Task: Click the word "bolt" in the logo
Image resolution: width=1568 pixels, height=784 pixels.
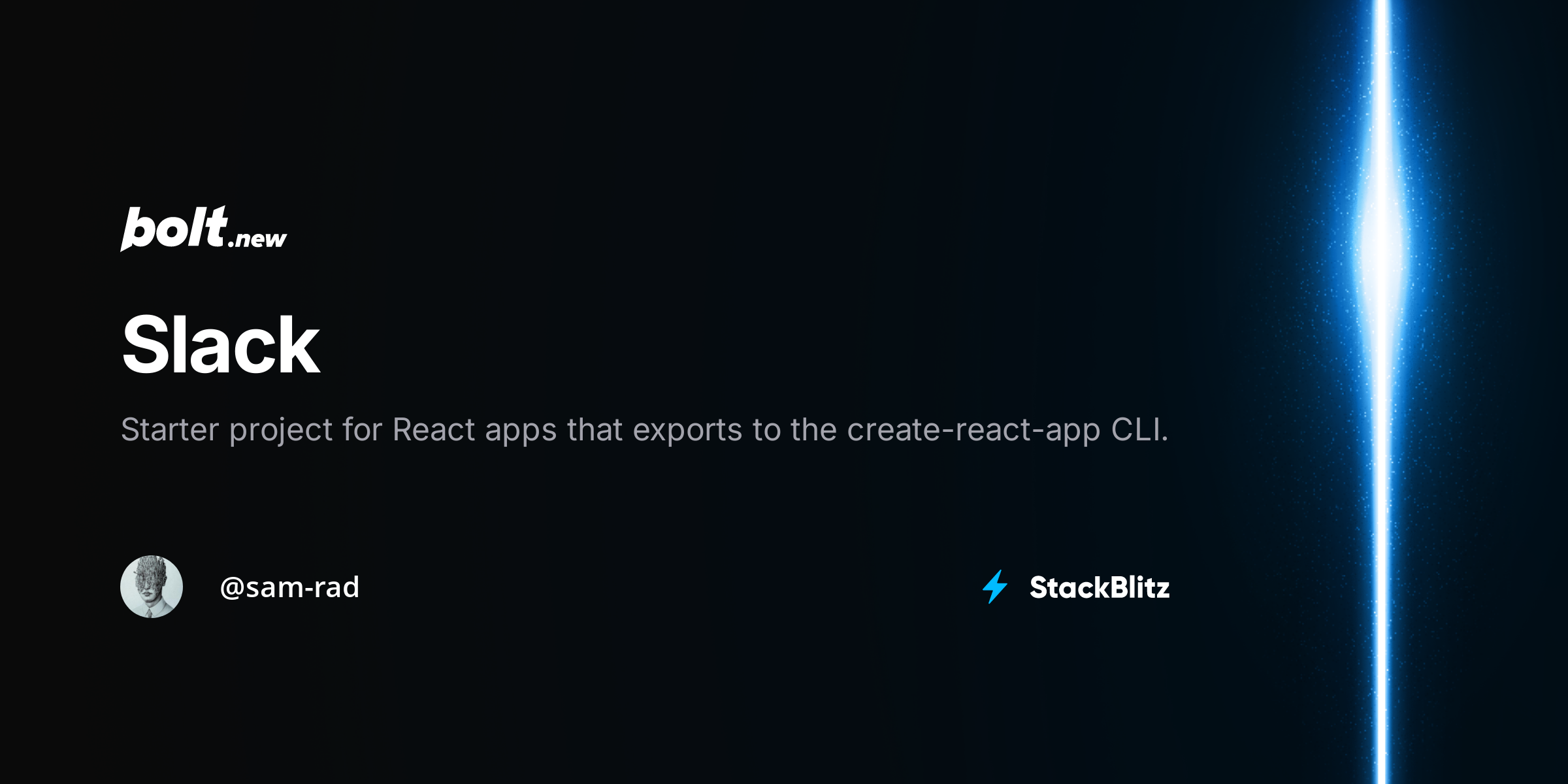Action: click(174, 229)
